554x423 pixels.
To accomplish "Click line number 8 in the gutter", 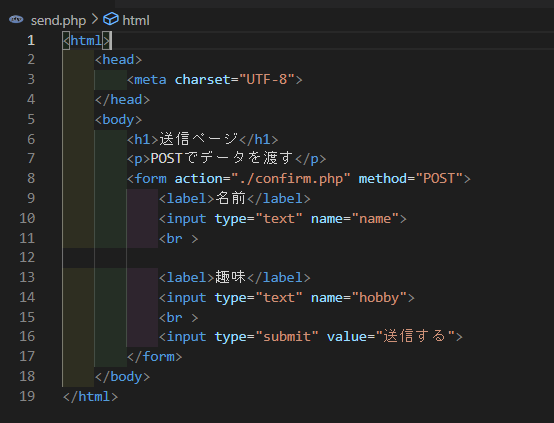I will 31,178.
